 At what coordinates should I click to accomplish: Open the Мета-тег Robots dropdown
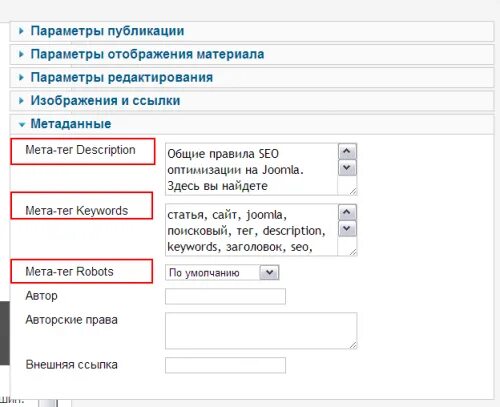[222, 273]
